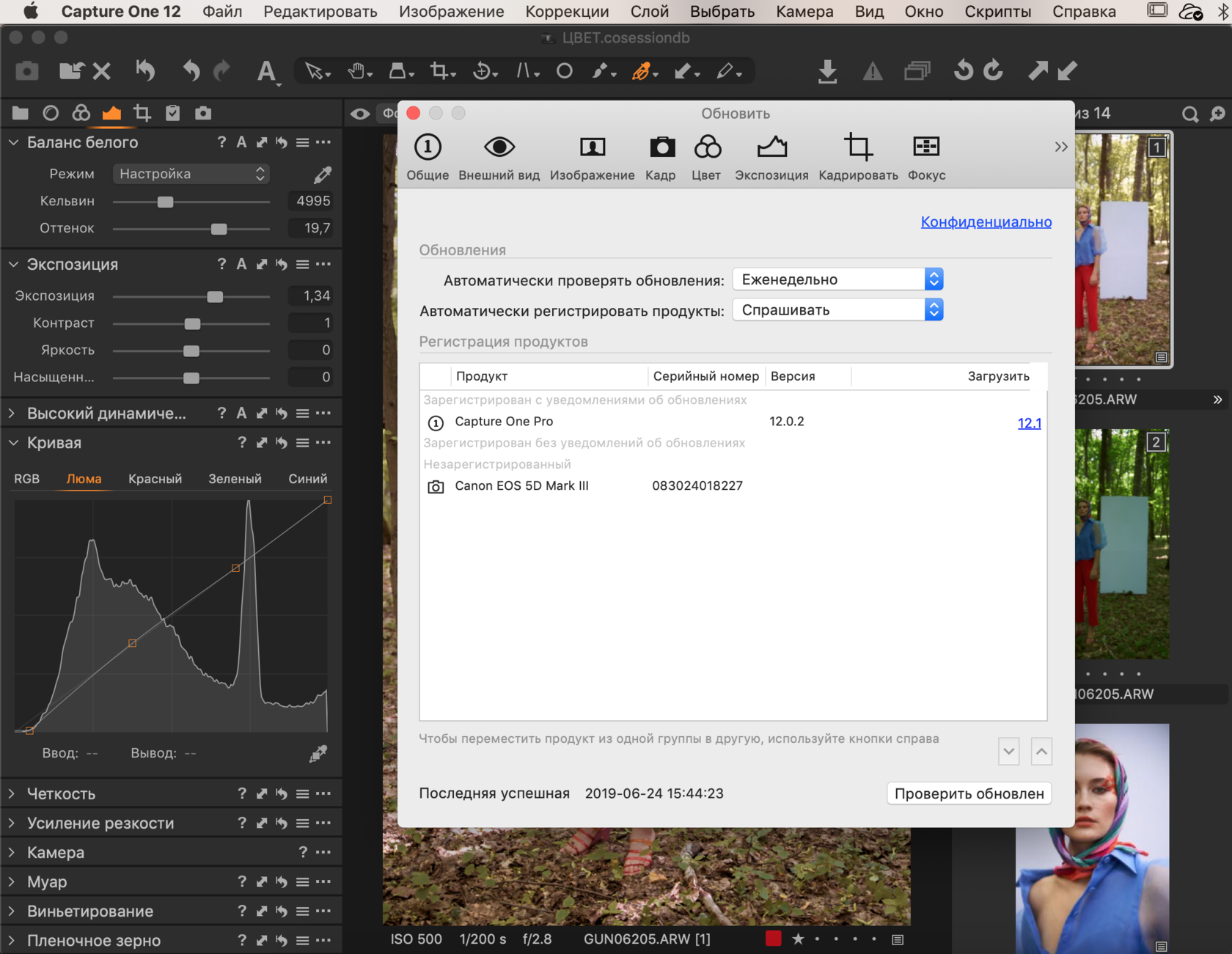
Task: Open the Изображение preferences tab
Action: [593, 157]
